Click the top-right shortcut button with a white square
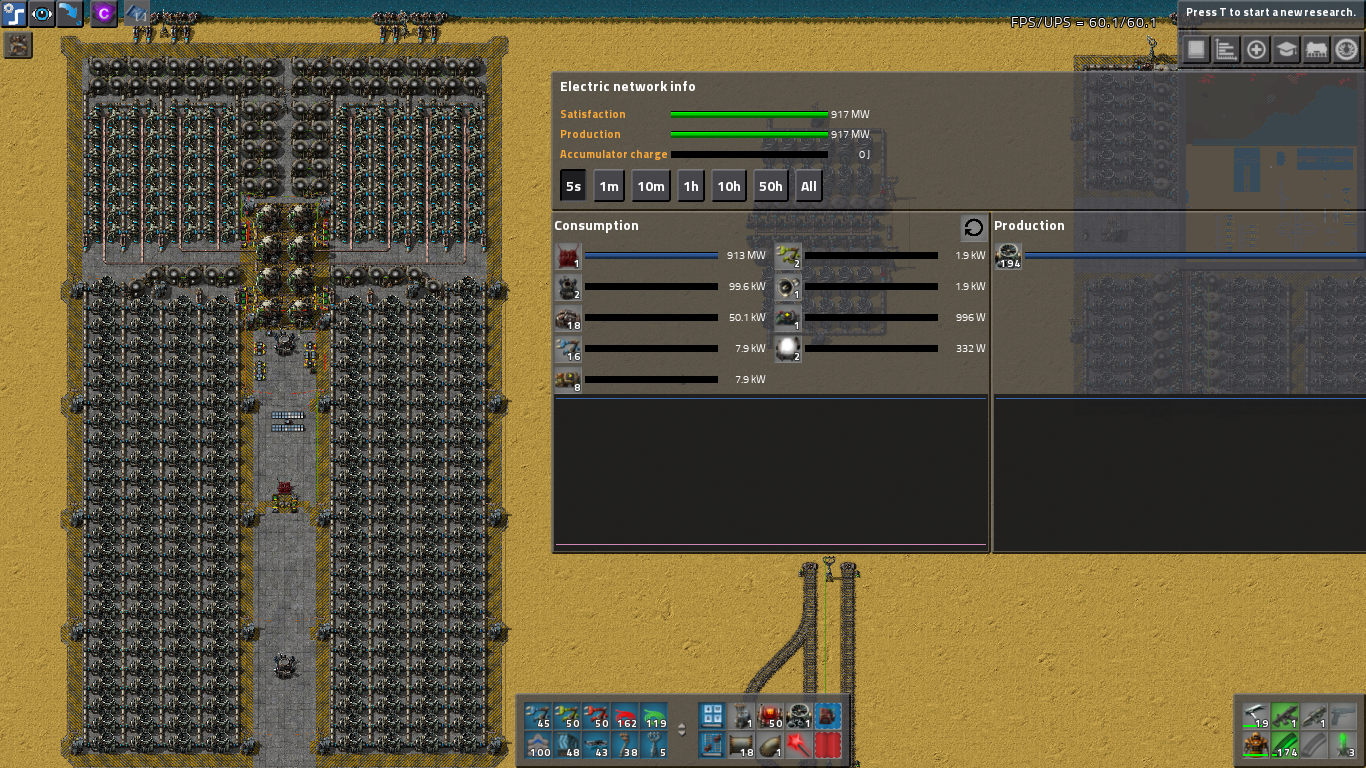1366x768 pixels. (x=1197, y=49)
